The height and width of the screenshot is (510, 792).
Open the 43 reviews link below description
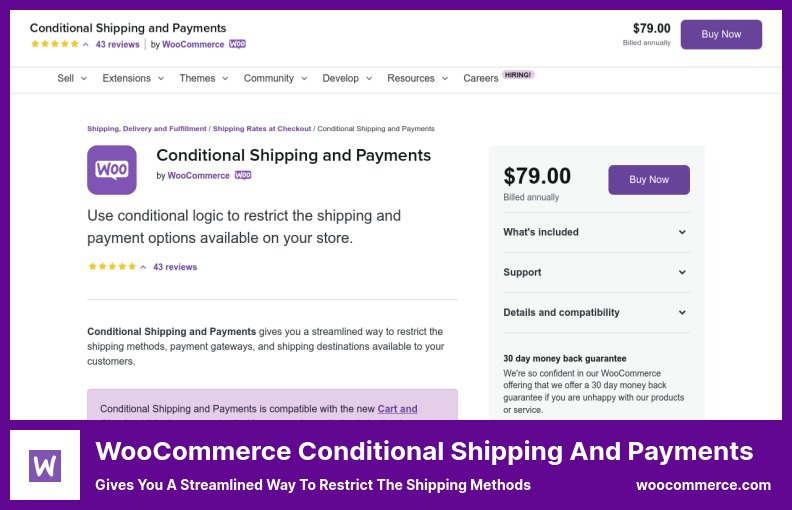[x=175, y=267]
